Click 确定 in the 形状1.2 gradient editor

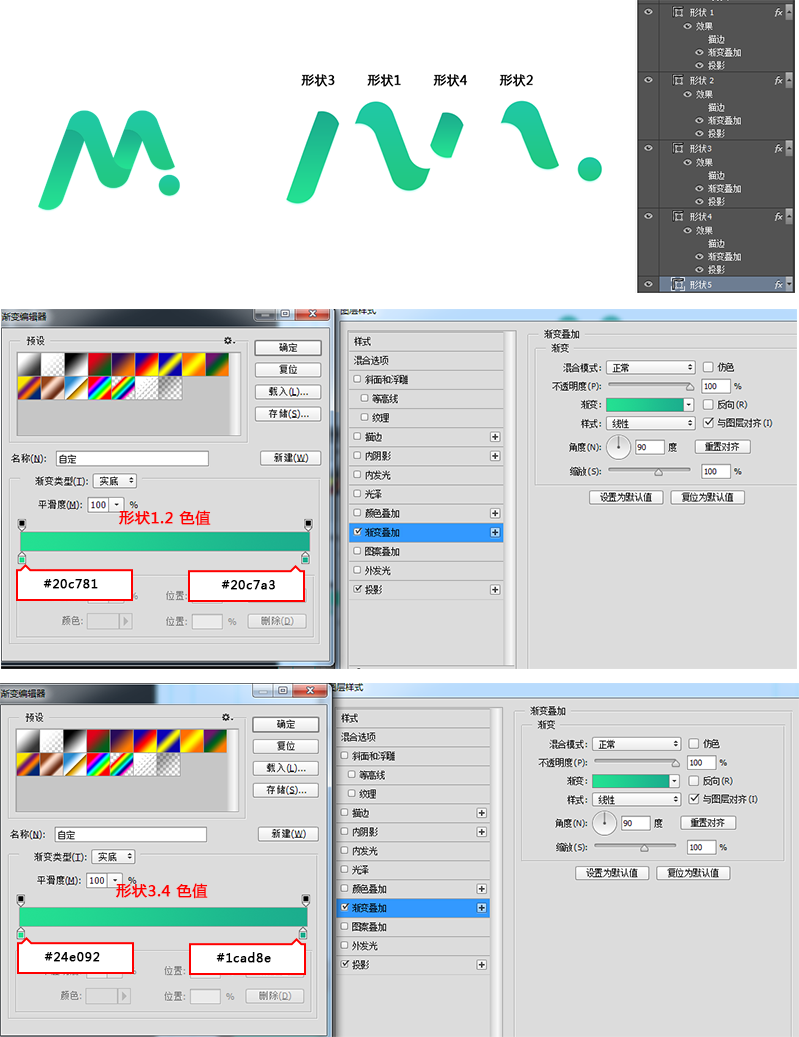click(288, 347)
